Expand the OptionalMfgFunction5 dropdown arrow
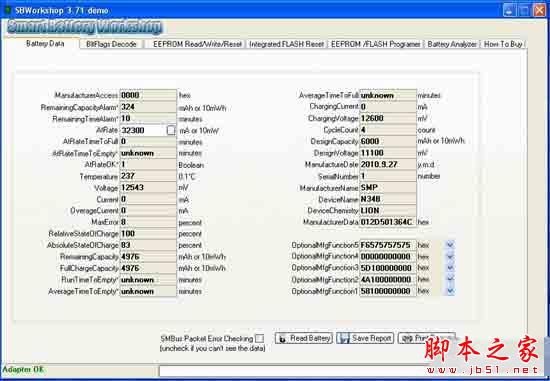This screenshot has width=550, height=381. [x=450, y=245]
